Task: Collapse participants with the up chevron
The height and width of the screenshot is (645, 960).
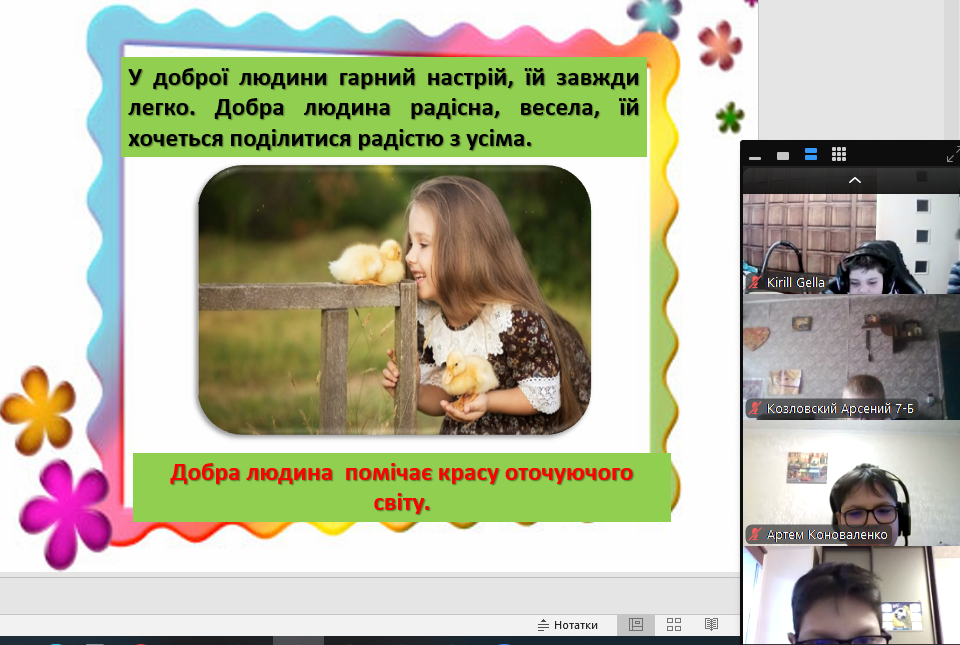Action: tap(855, 180)
